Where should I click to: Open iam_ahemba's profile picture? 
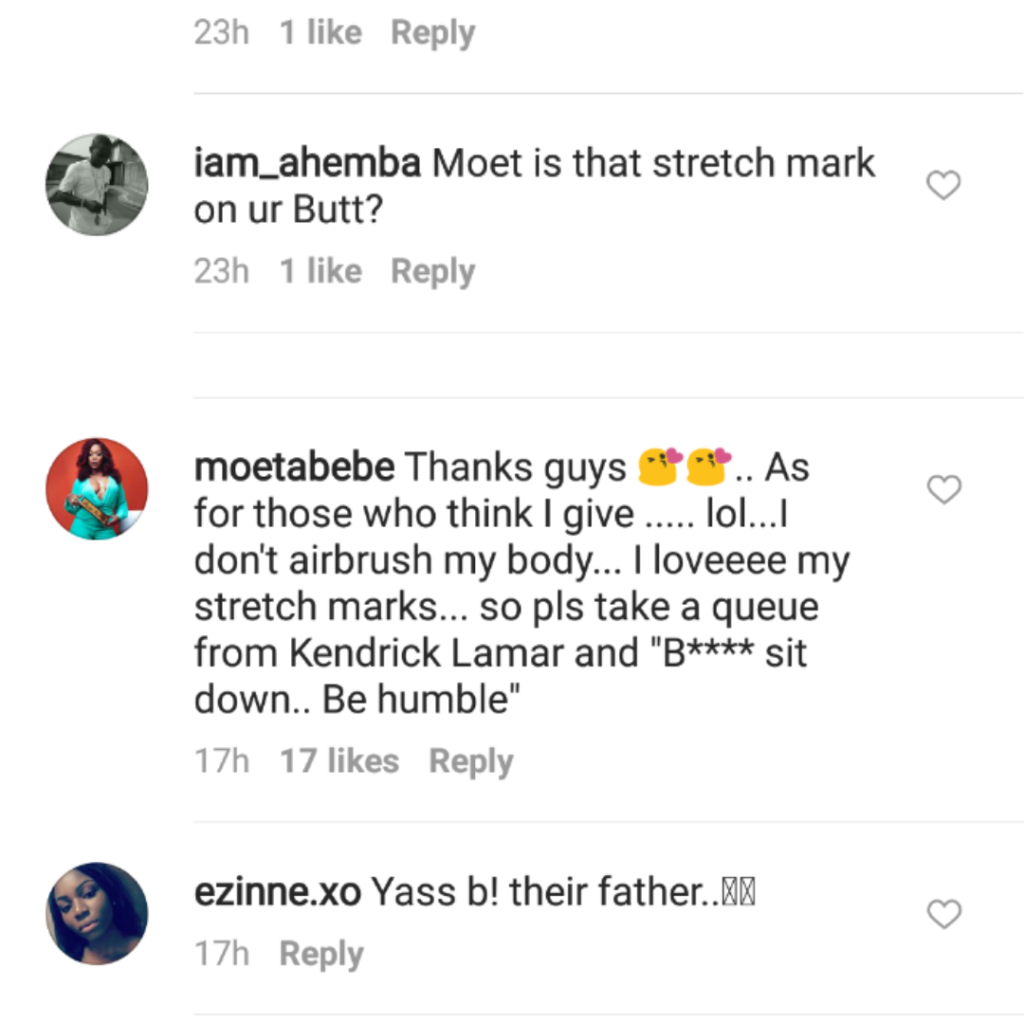point(97,185)
